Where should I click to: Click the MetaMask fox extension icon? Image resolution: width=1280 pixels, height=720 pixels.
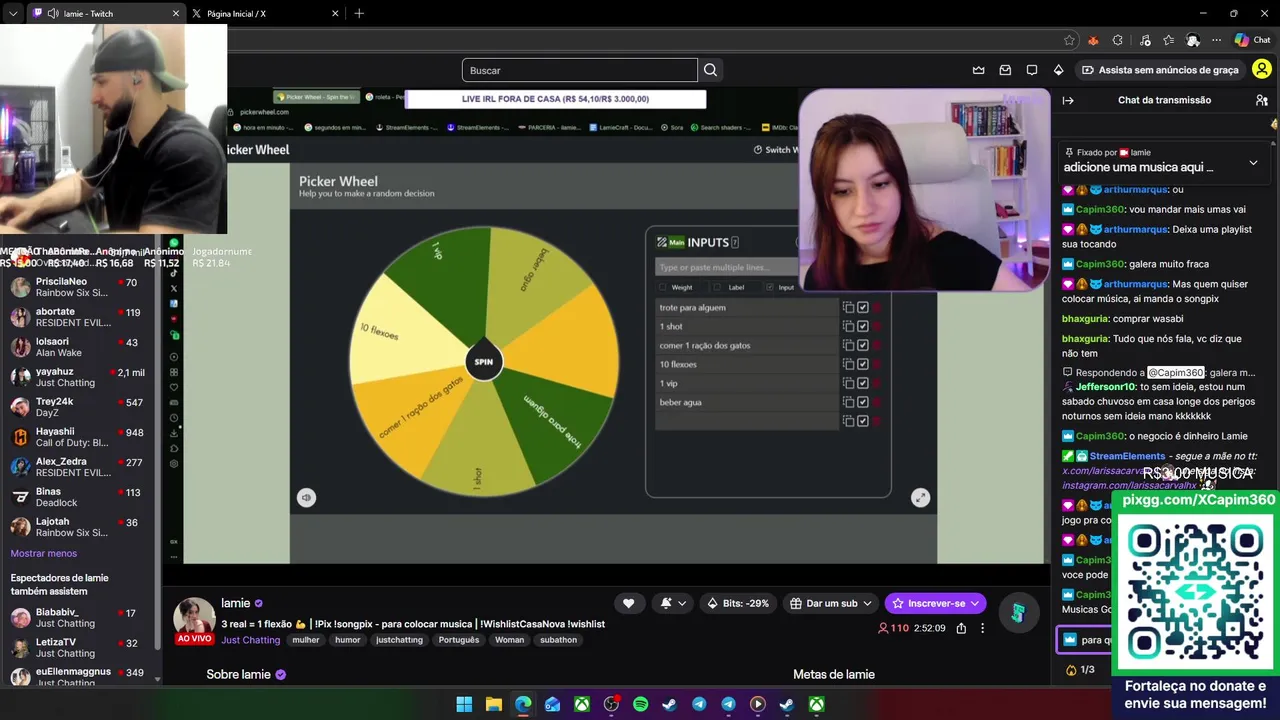tap(1093, 40)
